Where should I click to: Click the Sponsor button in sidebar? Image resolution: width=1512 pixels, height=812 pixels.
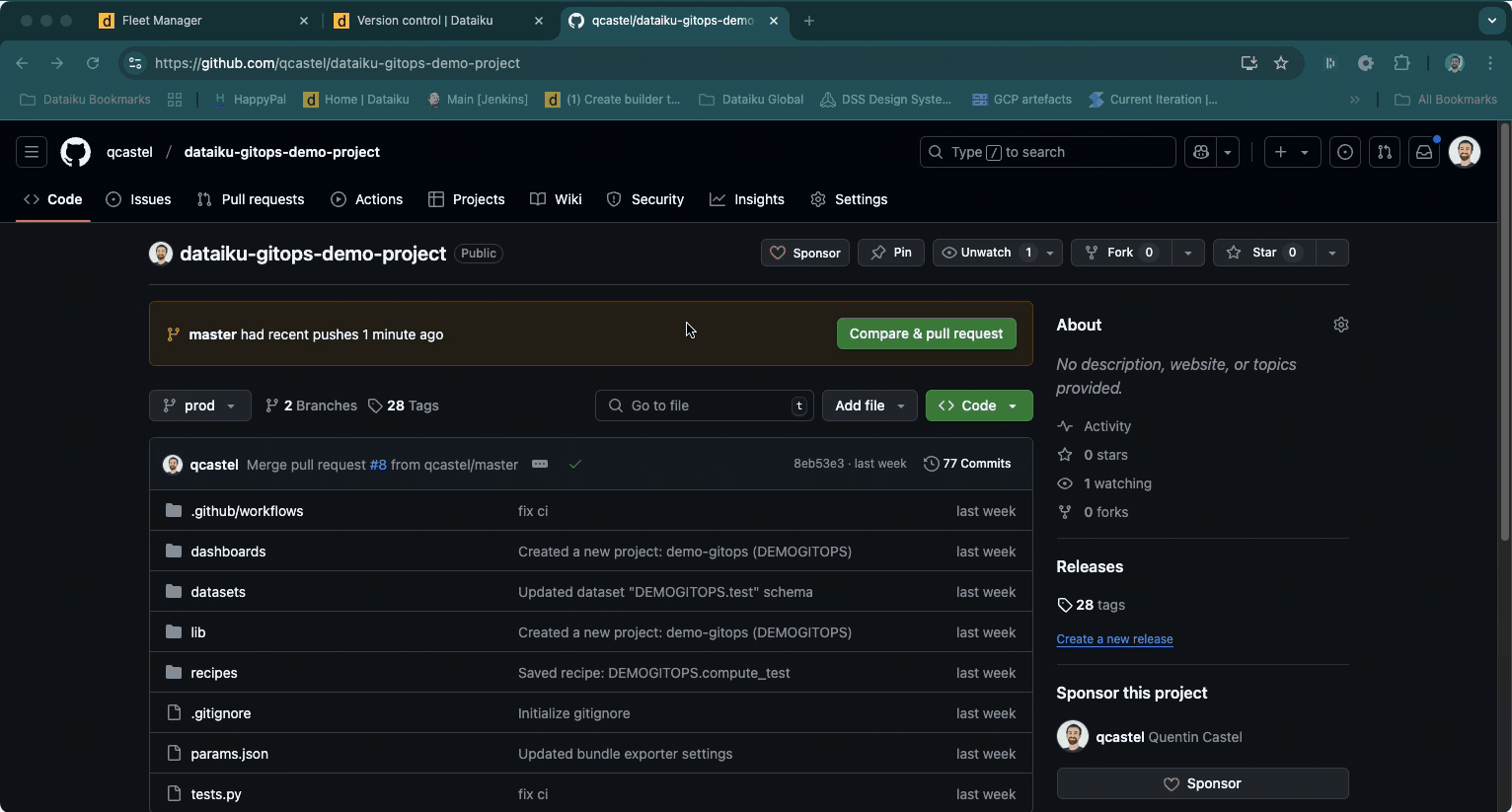click(x=1202, y=783)
